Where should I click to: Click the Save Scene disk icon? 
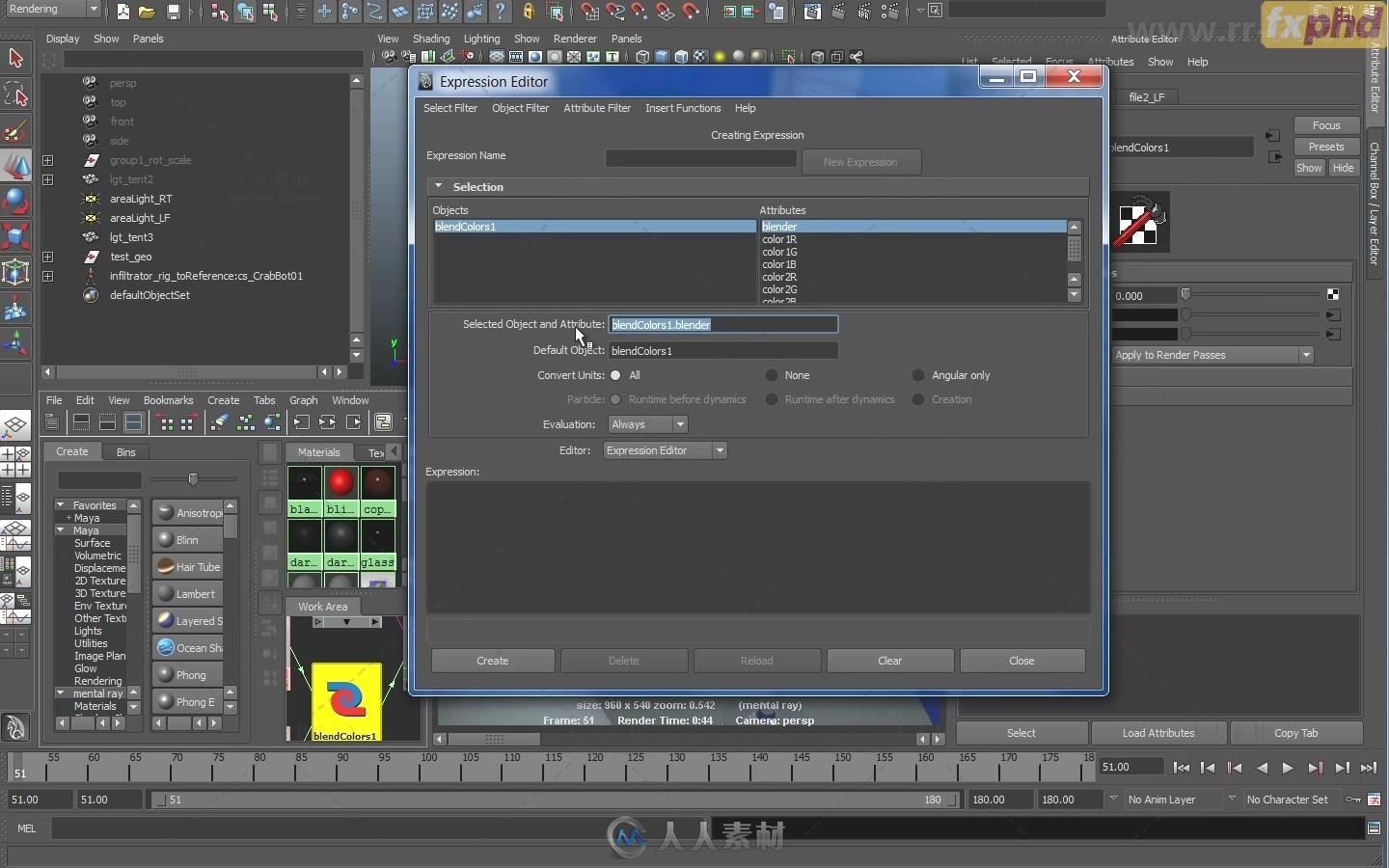(x=174, y=12)
